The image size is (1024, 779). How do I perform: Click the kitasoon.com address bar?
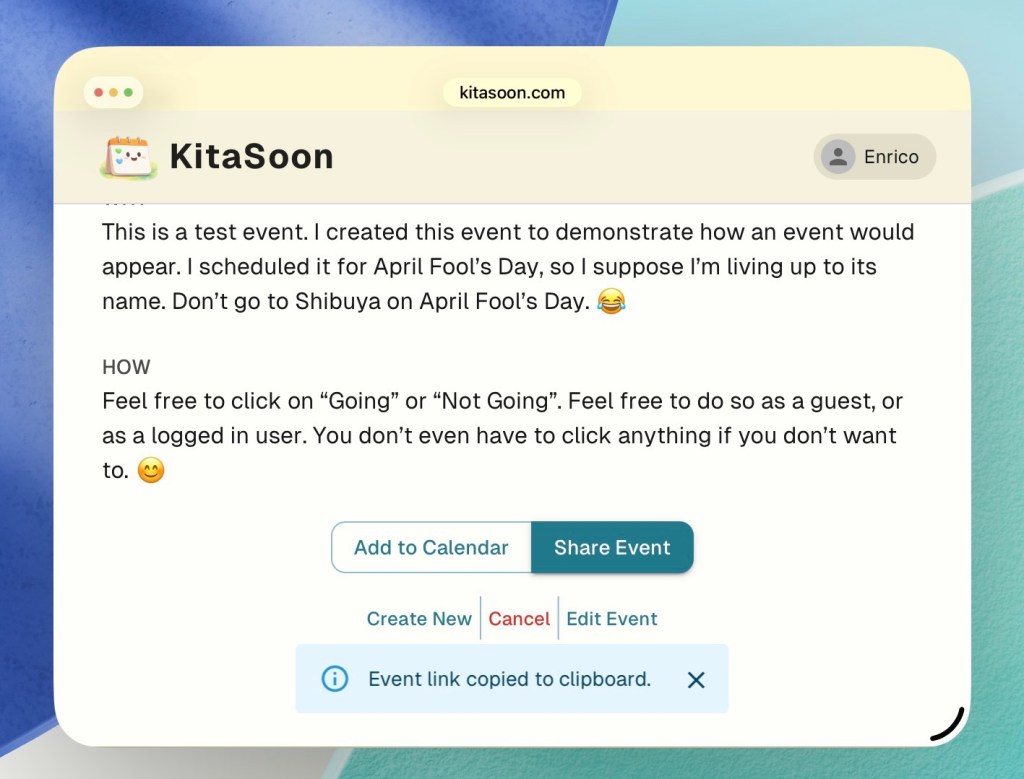[512, 93]
